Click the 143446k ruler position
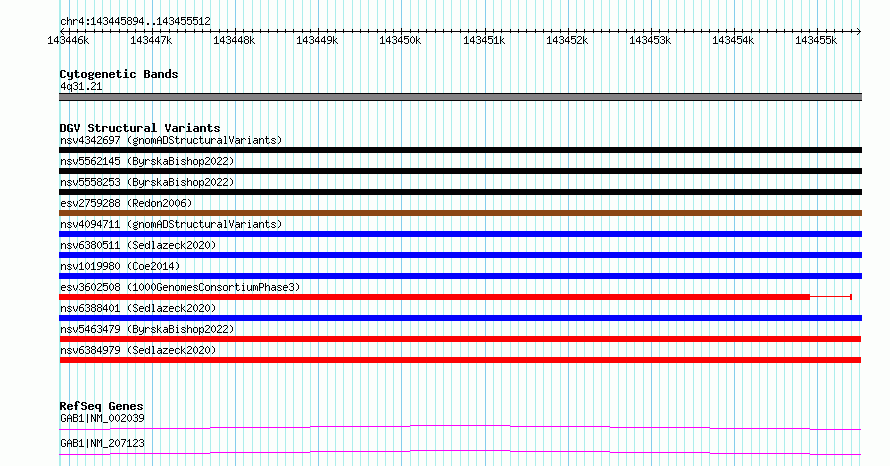Image resolution: width=890 pixels, height=466 pixels. click(x=68, y=41)
